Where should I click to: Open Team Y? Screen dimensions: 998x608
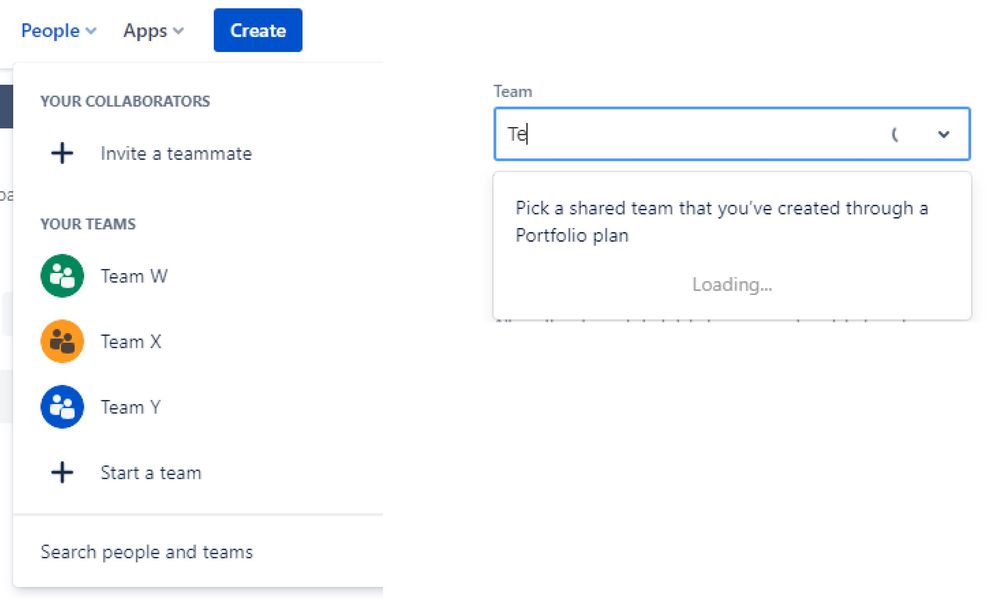click(130, 407)
